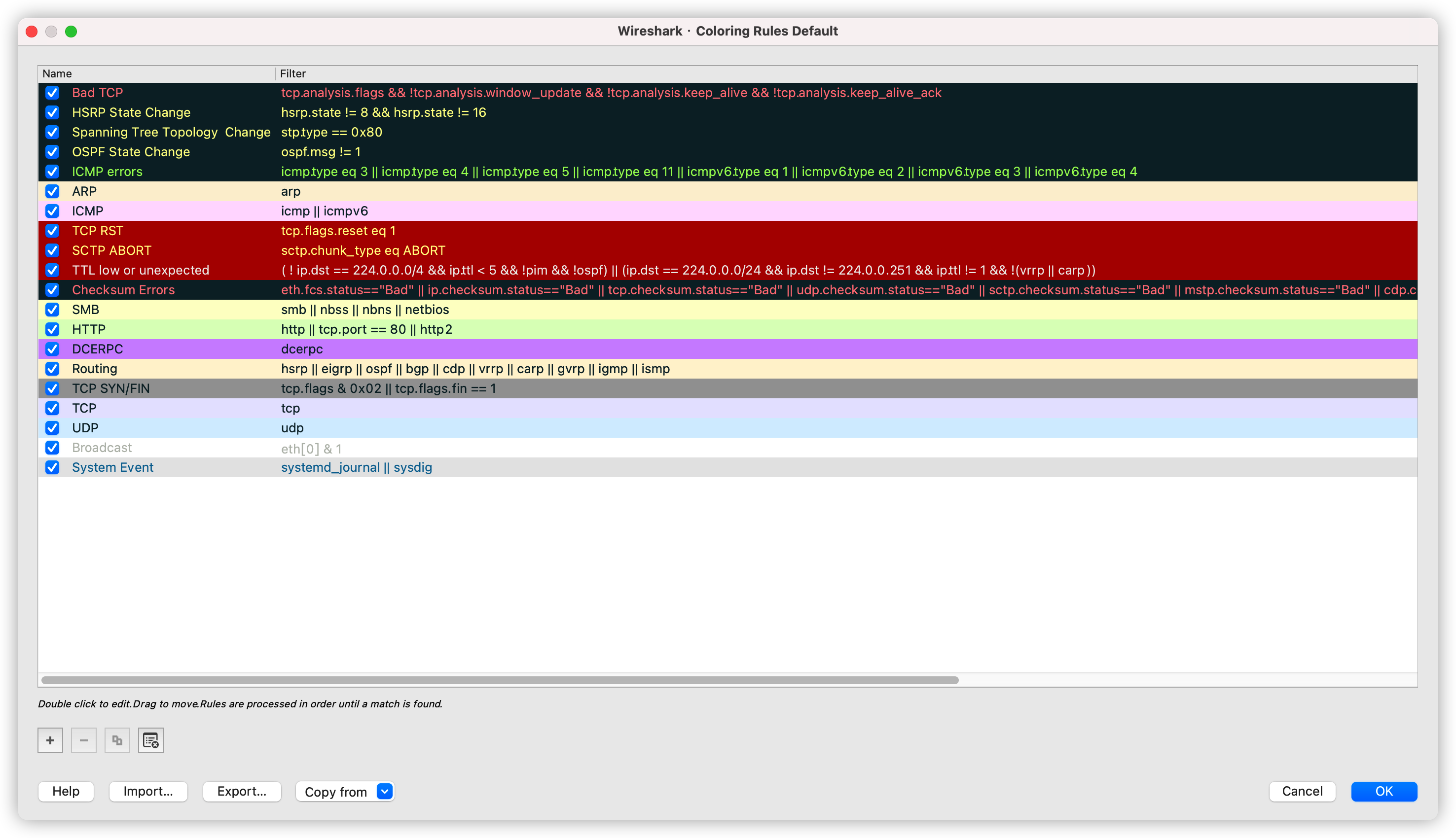Select the 'arp' filter cell
The image size is (1456, 838).
click(291, 191)
